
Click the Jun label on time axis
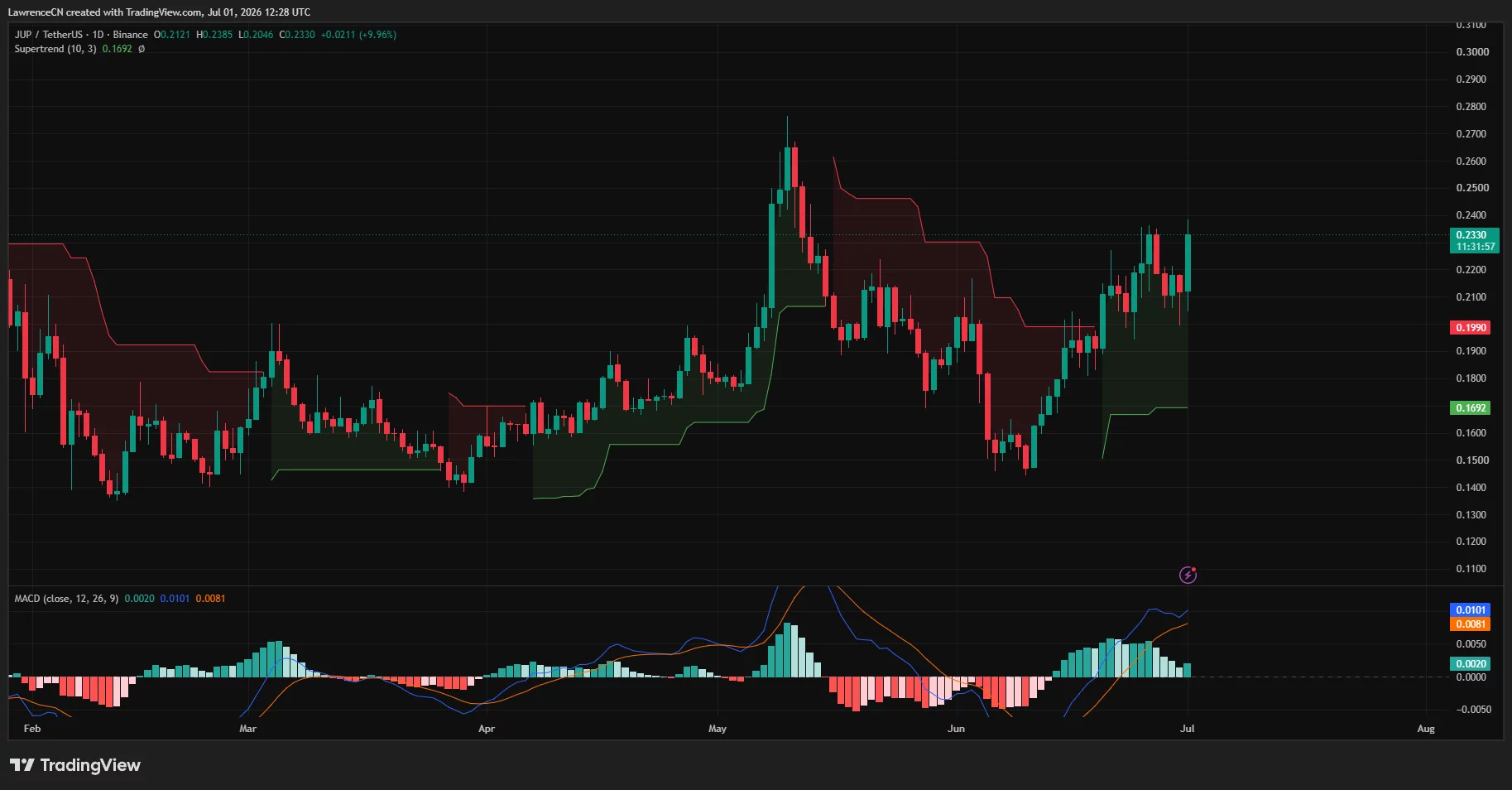point(956,729)
